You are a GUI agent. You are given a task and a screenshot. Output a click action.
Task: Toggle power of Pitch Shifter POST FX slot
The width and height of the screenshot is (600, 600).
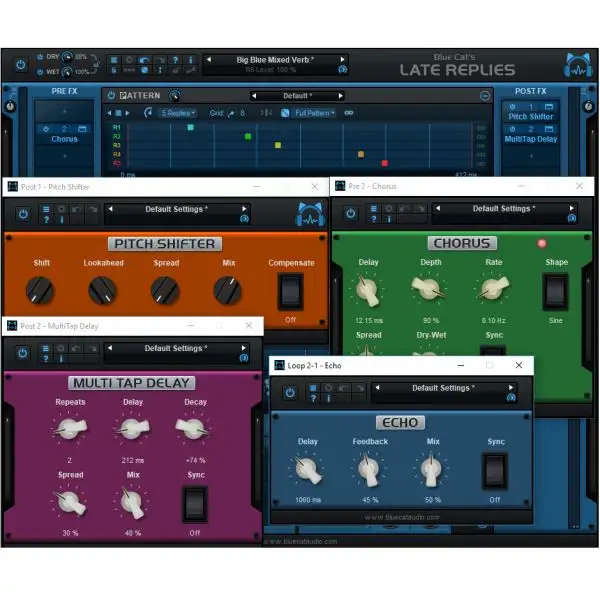(x=512, y=107)
